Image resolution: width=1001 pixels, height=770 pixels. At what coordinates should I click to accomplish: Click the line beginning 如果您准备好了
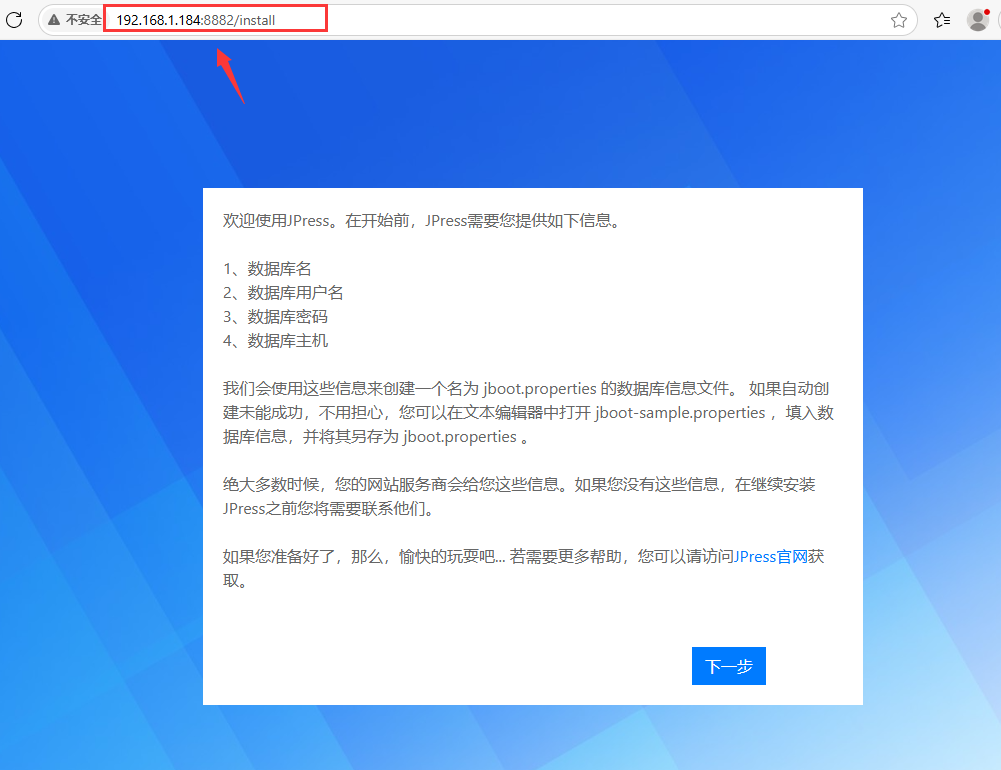(x=523, y=557)
